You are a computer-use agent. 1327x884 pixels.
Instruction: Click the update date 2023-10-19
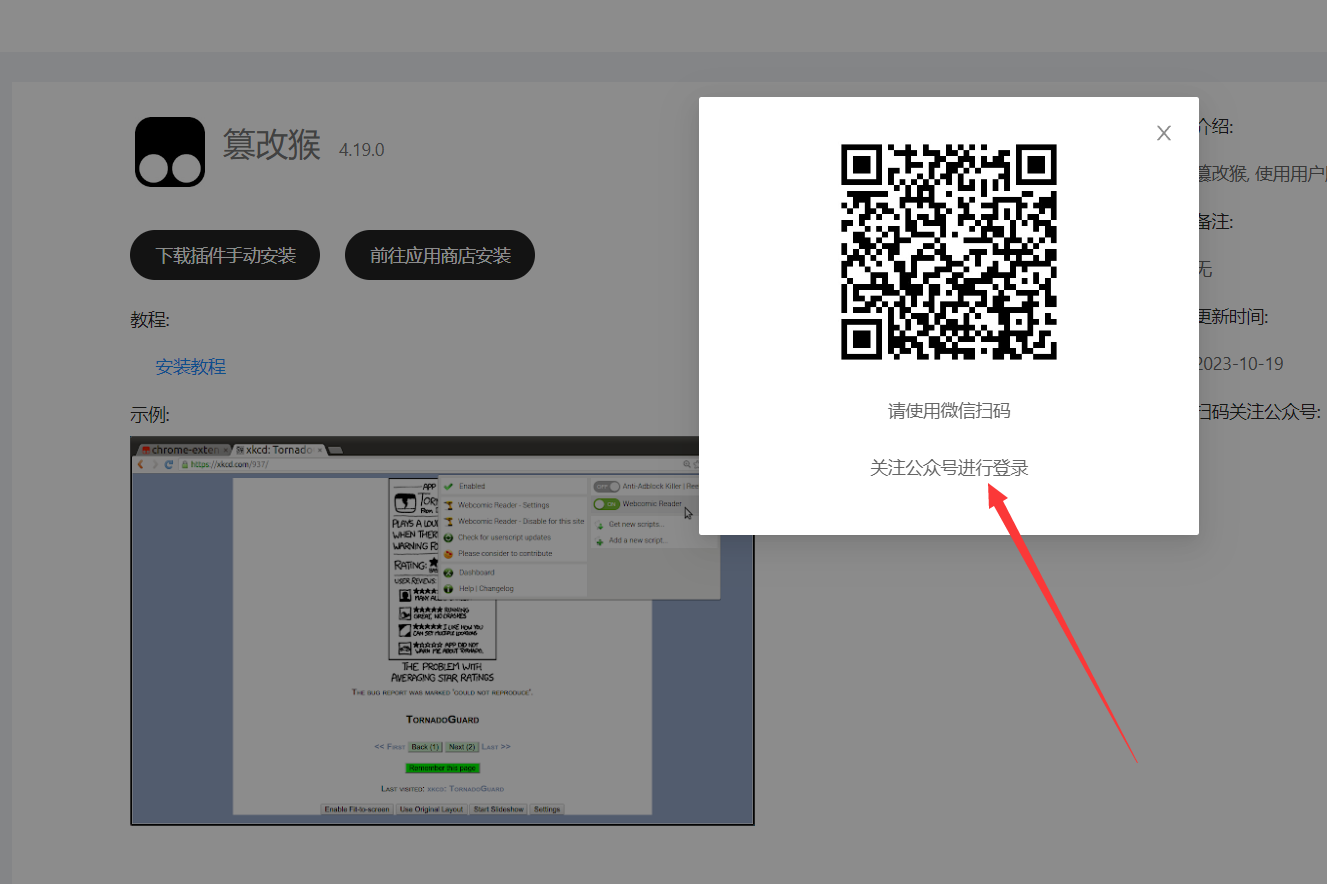click(x=1241, y=364)
